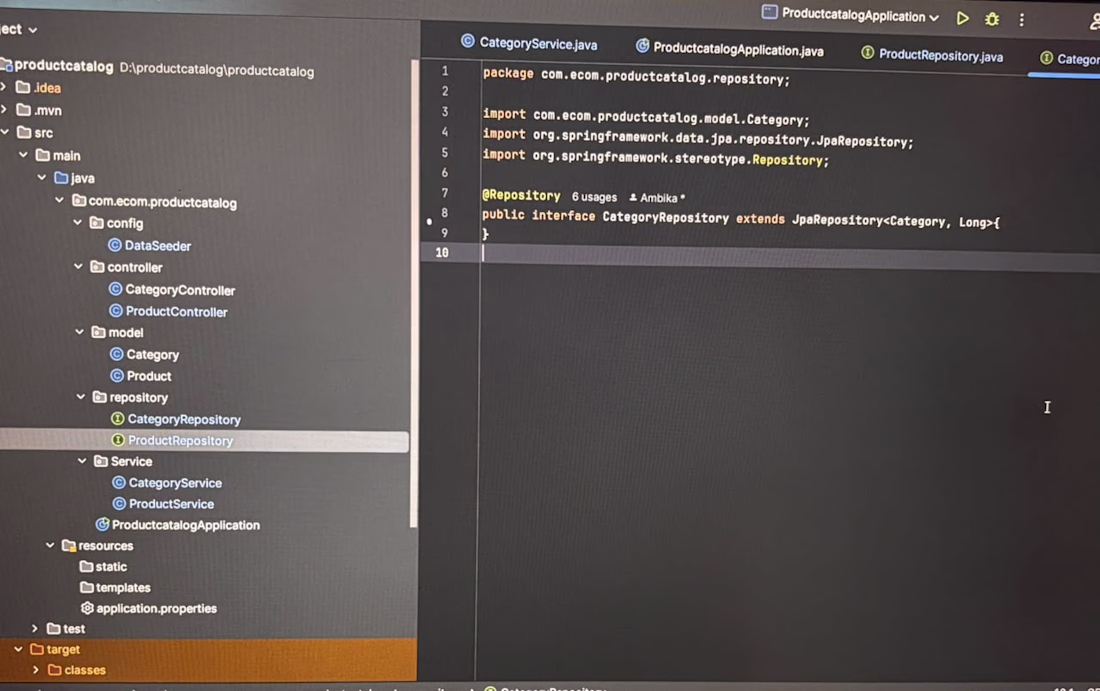Screen dimensions: 1100x691
Task: Open the CategoryController class icon
Action: (x=116, y=289)
